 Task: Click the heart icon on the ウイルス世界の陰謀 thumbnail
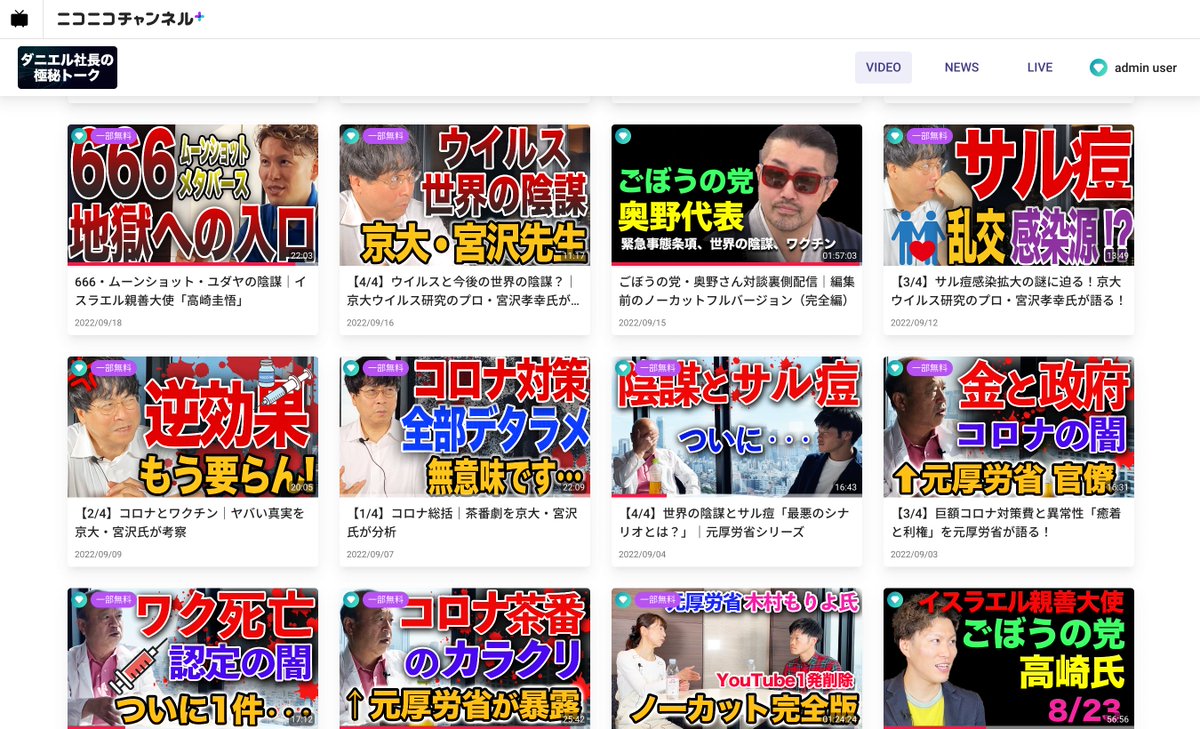tap(351, 136)
